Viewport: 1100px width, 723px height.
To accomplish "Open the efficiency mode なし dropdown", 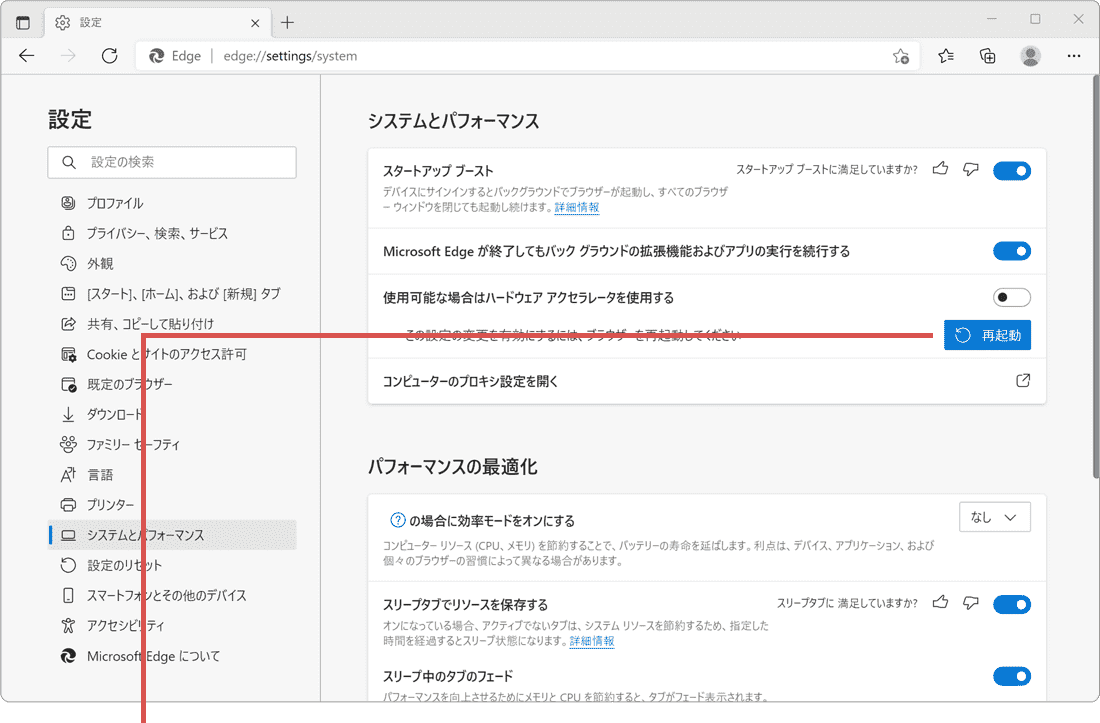I will coord(994,516).
